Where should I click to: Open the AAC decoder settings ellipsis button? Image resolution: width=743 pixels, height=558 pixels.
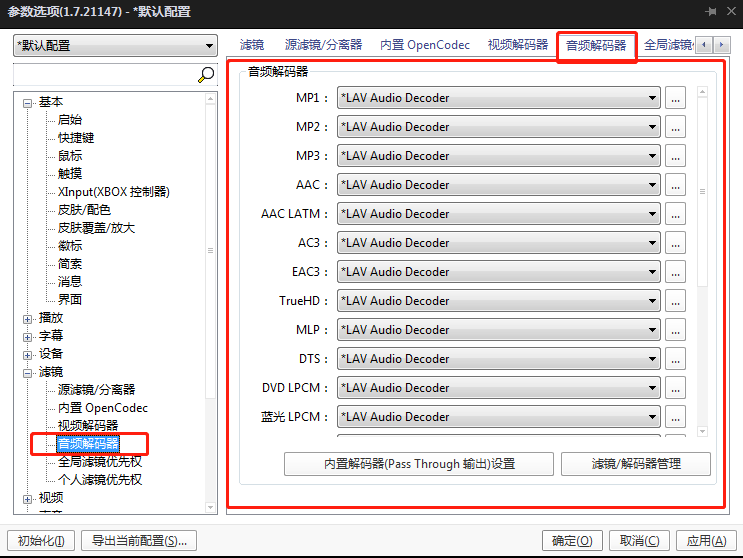pyautogui.click(x=676, y=185)
